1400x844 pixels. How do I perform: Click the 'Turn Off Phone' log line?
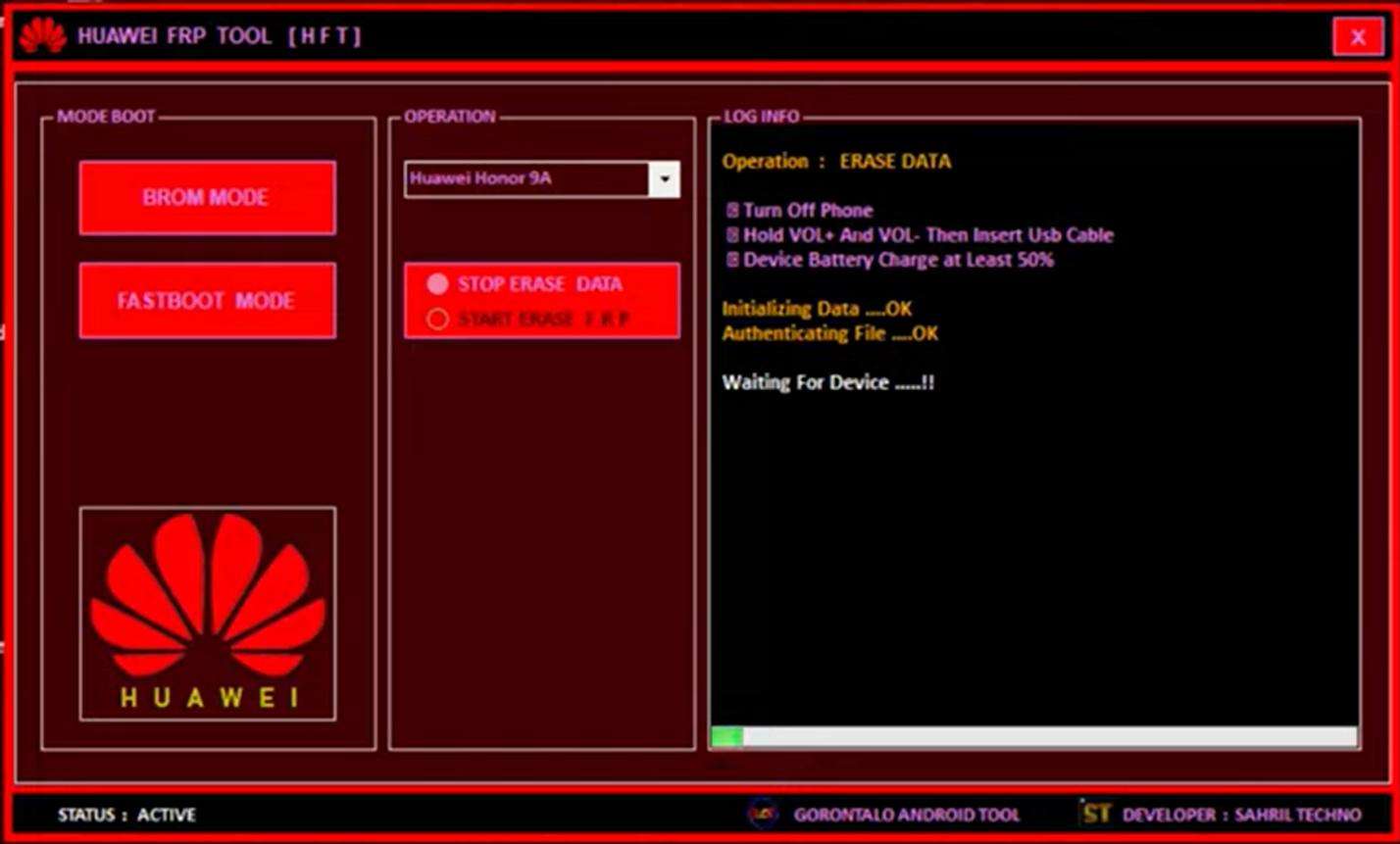(799, 210)
